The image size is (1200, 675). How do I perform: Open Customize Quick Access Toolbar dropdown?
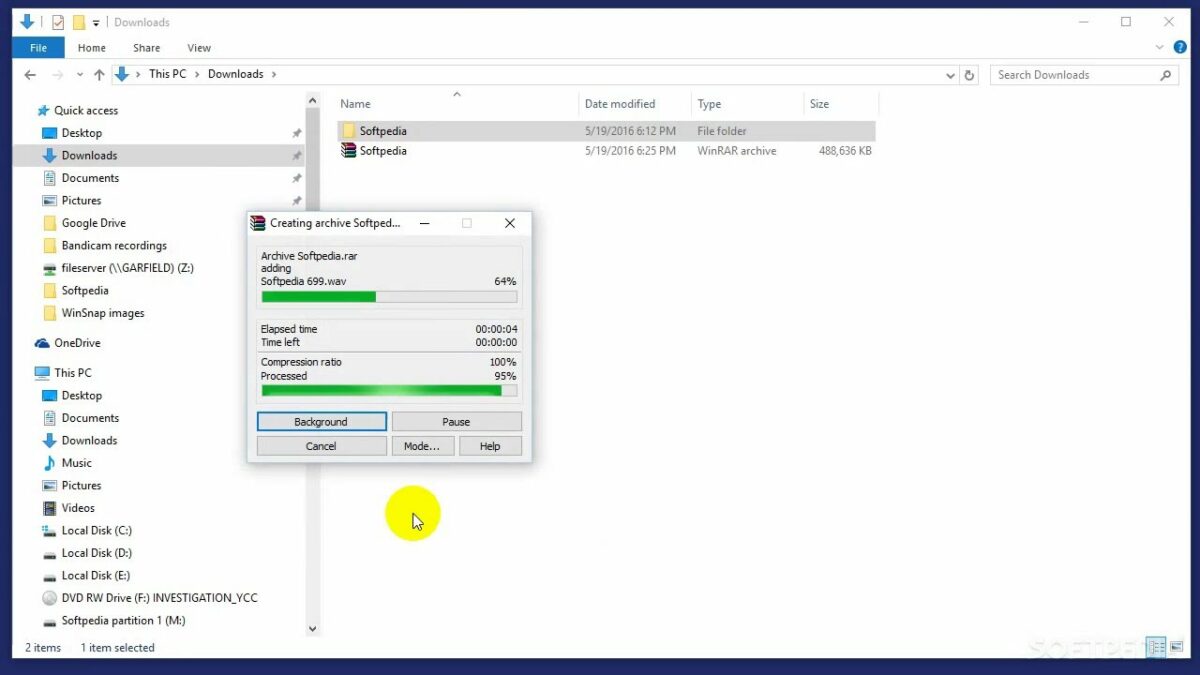[x=96, y=22]
